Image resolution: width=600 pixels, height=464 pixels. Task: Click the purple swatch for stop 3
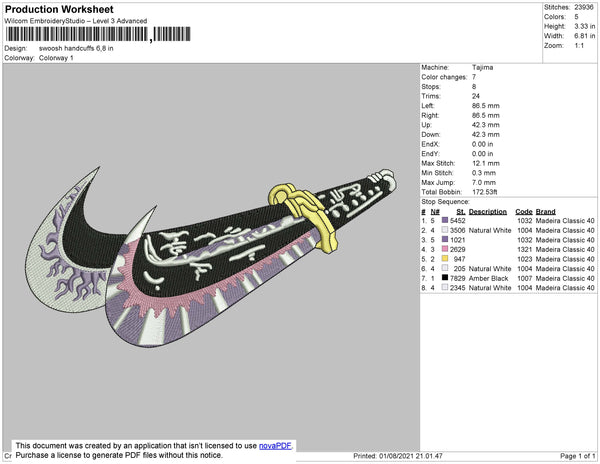click(x=445, y=239)
